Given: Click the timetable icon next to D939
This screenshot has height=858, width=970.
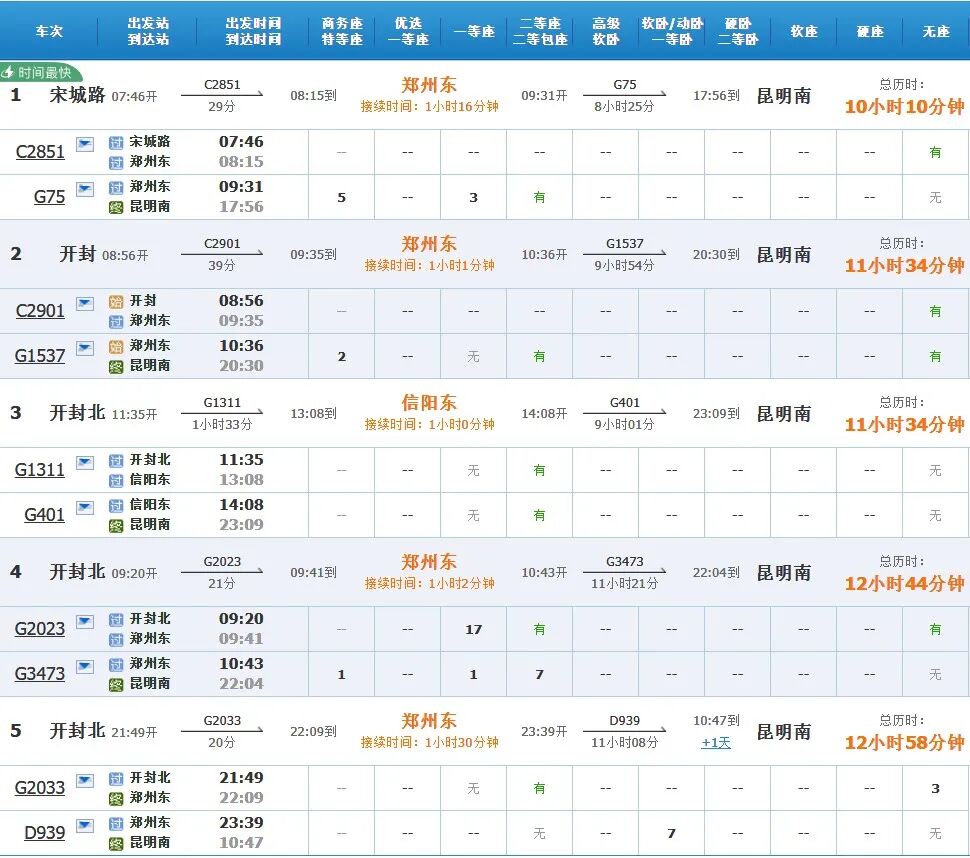Looking at the screenshot, I should click(85, 826).
